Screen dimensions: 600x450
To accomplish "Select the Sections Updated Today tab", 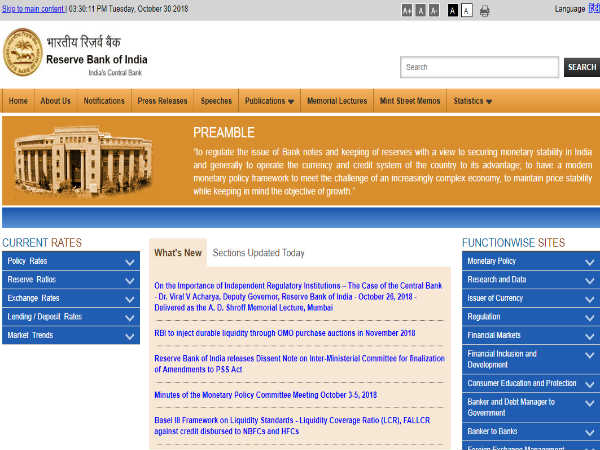I will [258, 253].
